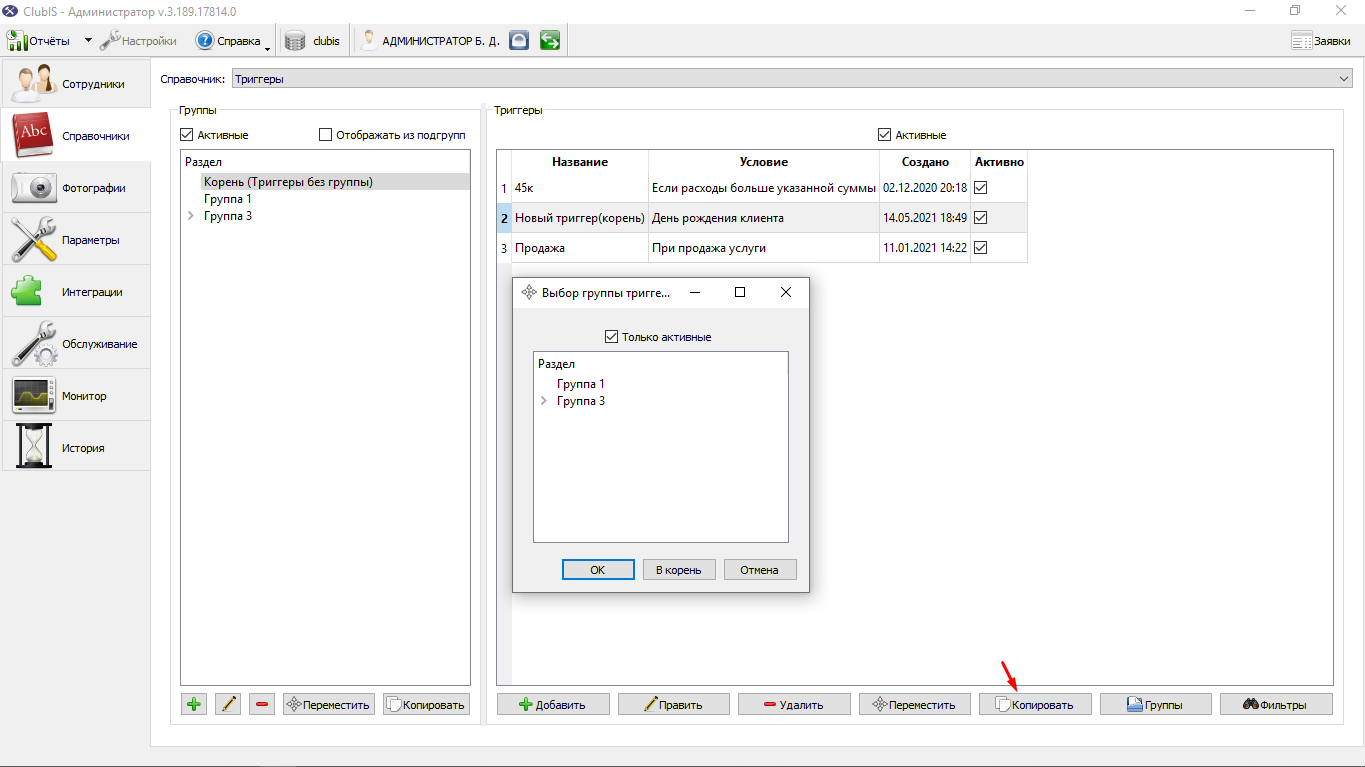Image resolution: width=1365 pixels, height=767 pixels.
Task: Open the Сотрудники sidebar section
Action: point(76,84)
